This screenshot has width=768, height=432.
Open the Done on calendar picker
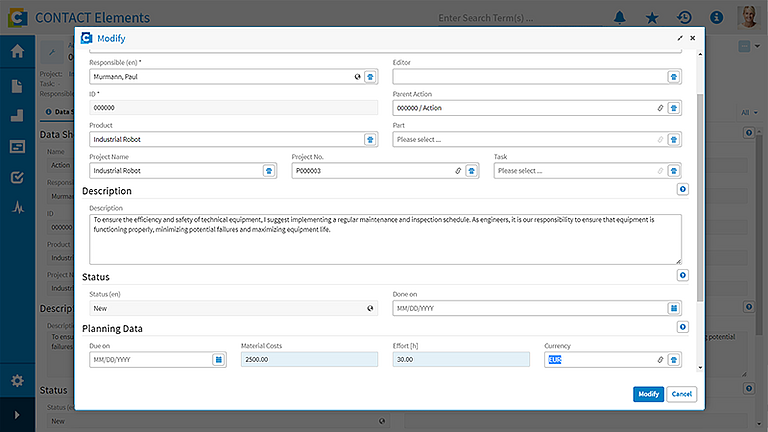click(674, 308)
